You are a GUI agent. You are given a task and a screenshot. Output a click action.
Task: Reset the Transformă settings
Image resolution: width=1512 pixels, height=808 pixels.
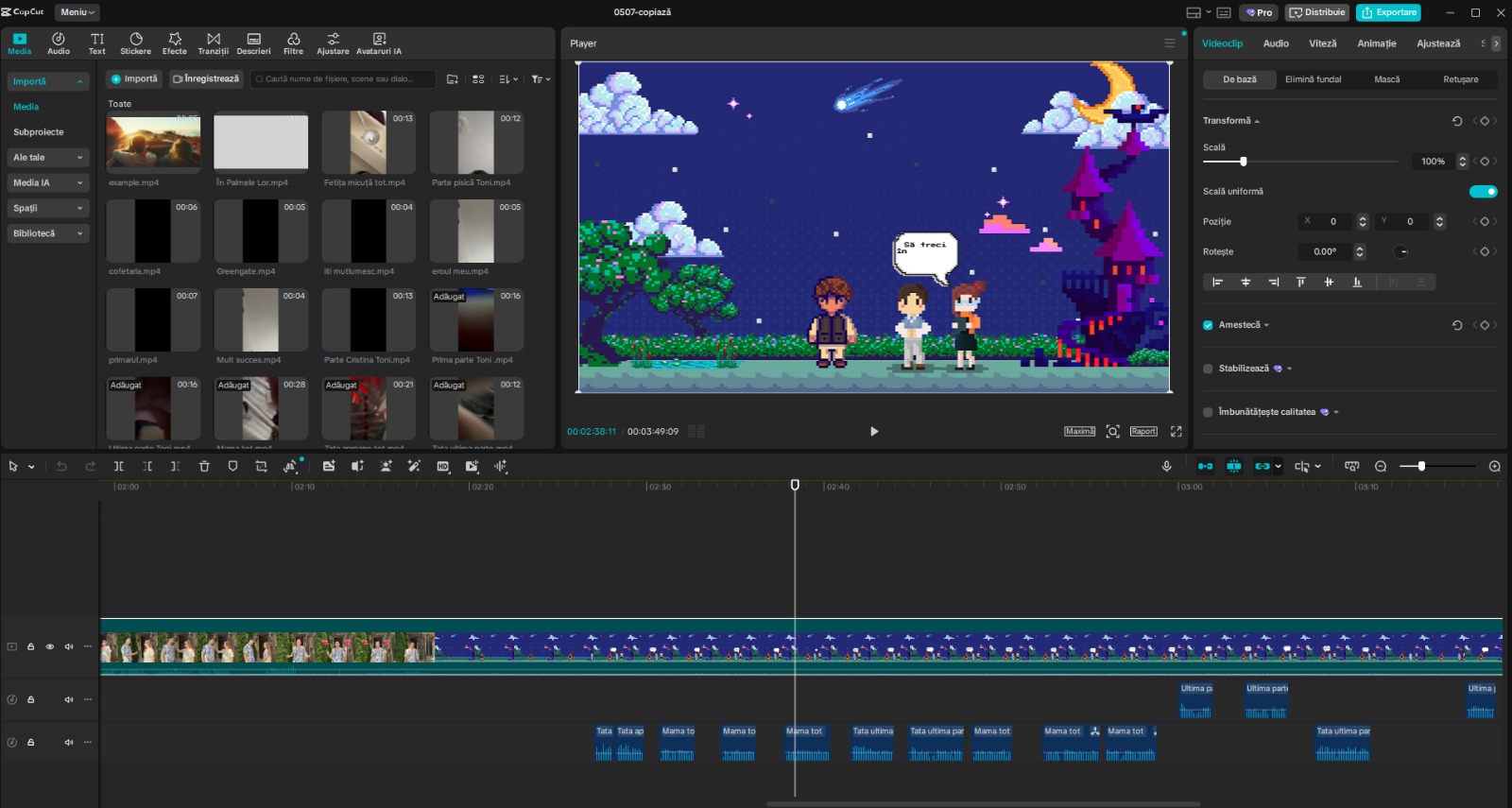coord(1457,121)
